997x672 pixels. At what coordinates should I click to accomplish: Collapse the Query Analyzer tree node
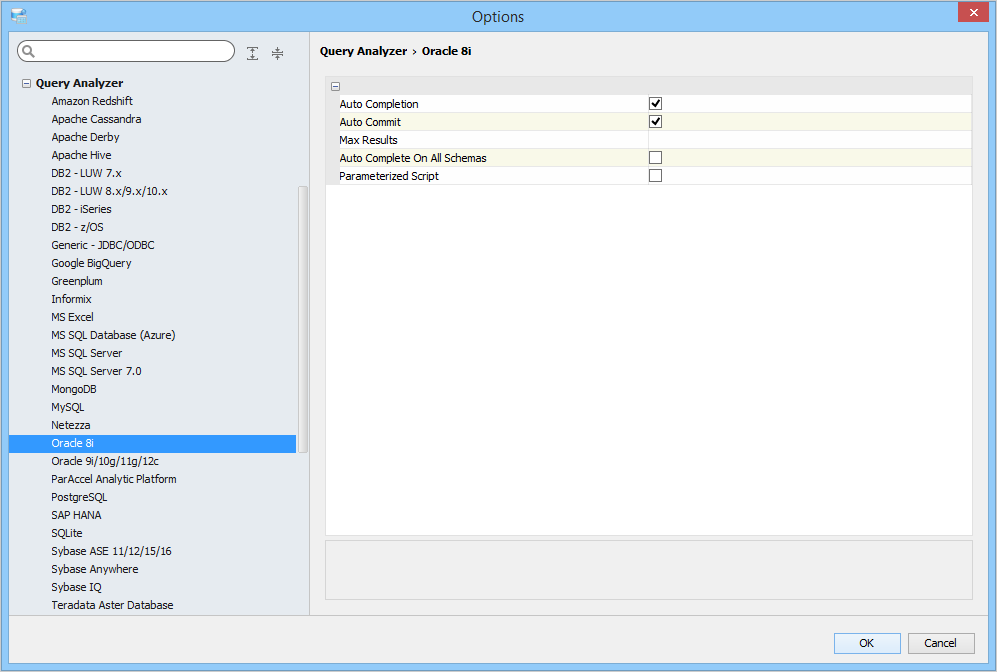click(26, 83)
